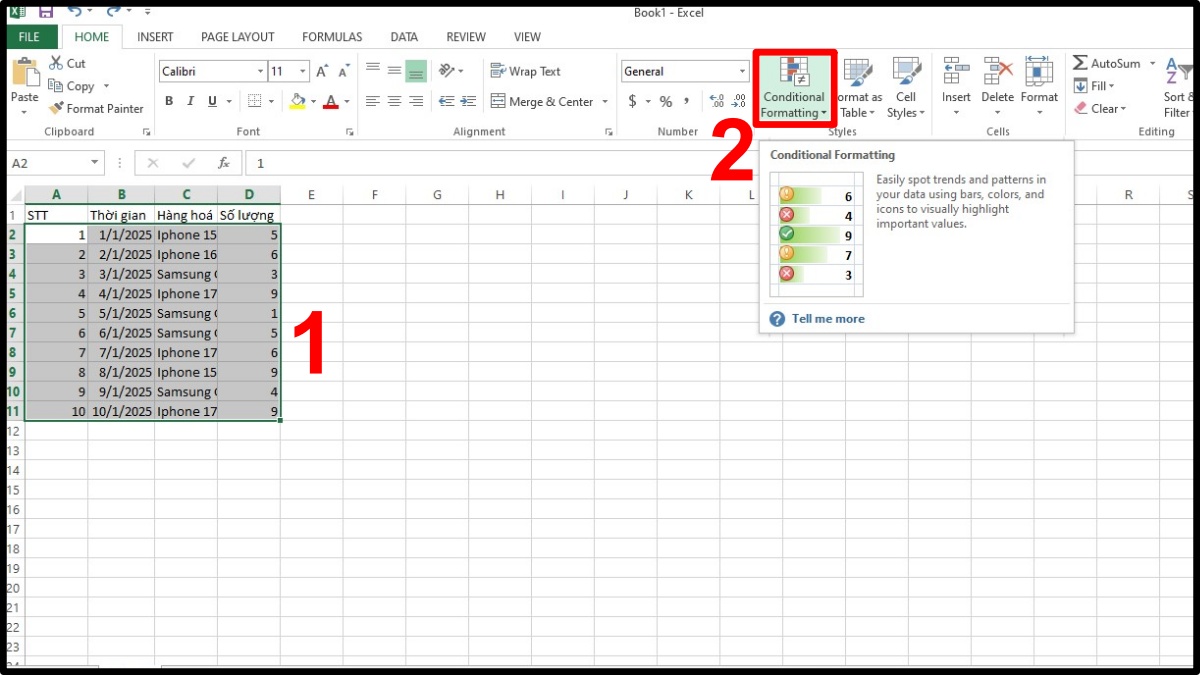Select column E header

[311, 195]
